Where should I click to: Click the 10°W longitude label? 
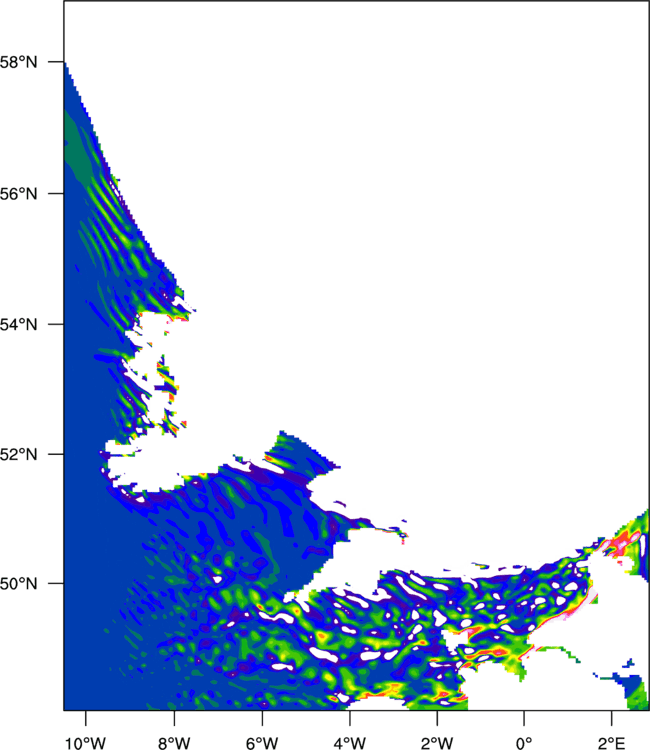[x=86, y=743]
